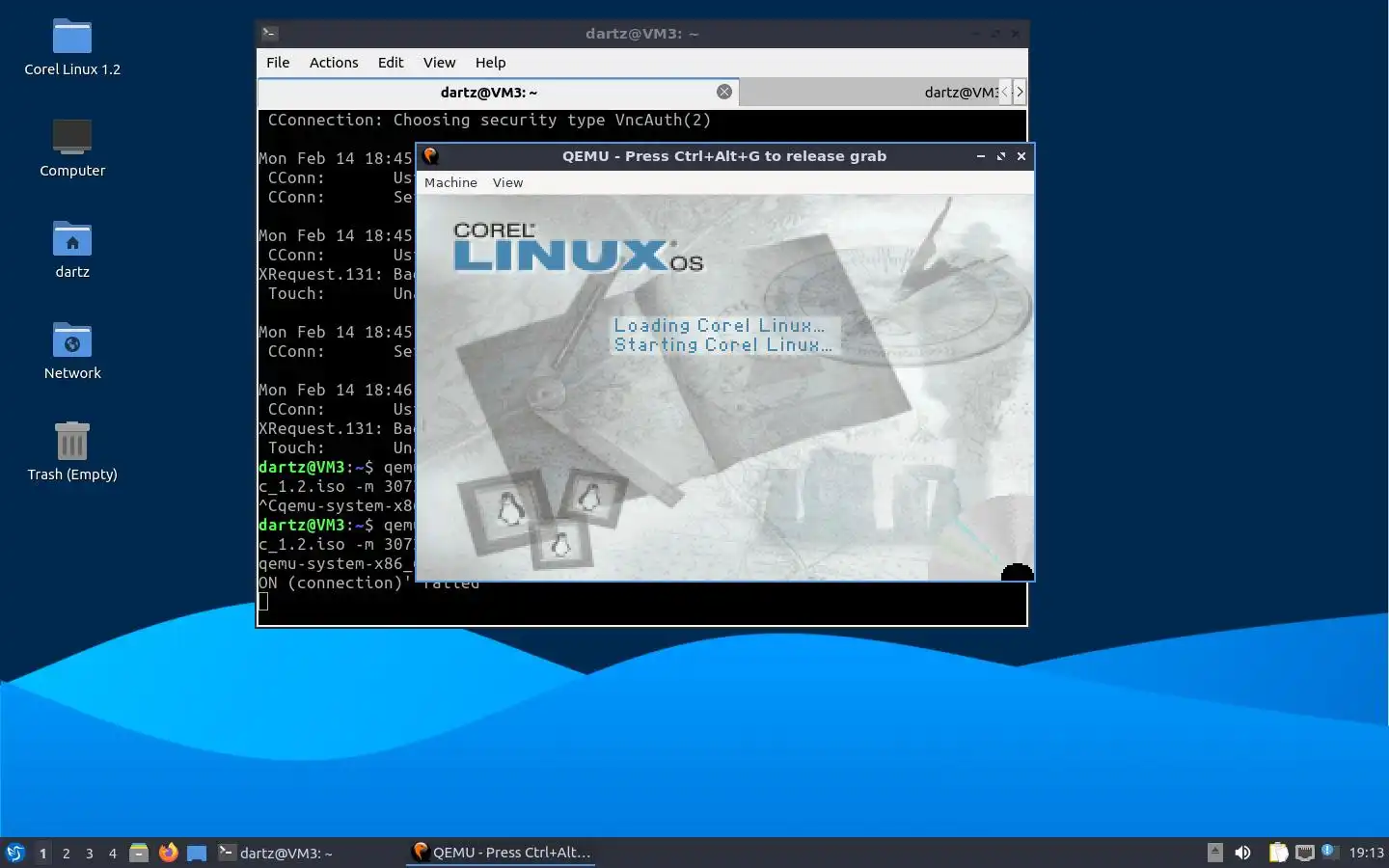Viewport: 1389px width, 868px height.
Task: Click the terminal window title bar icon
Action: click(x=270, y=34)
